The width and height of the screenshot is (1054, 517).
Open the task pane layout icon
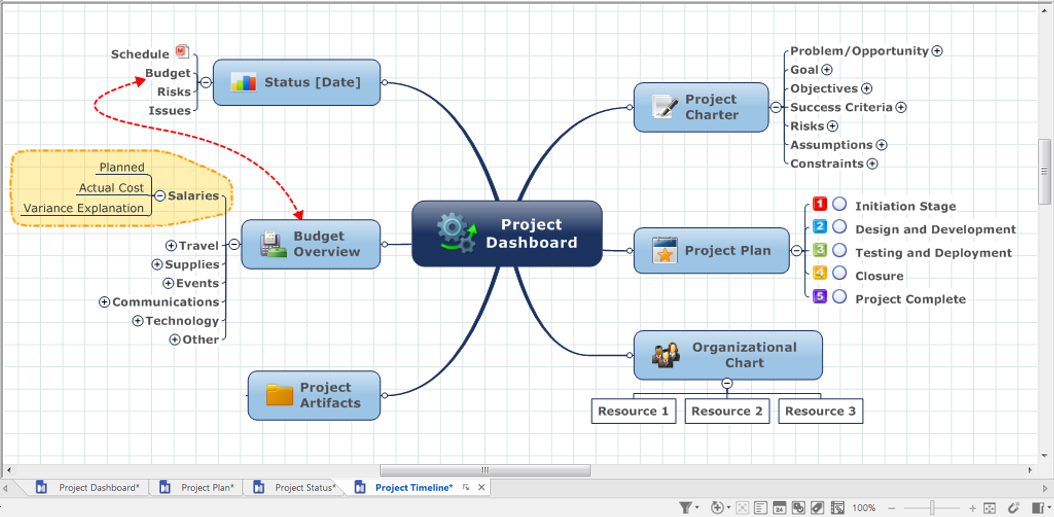[1039, 508]
